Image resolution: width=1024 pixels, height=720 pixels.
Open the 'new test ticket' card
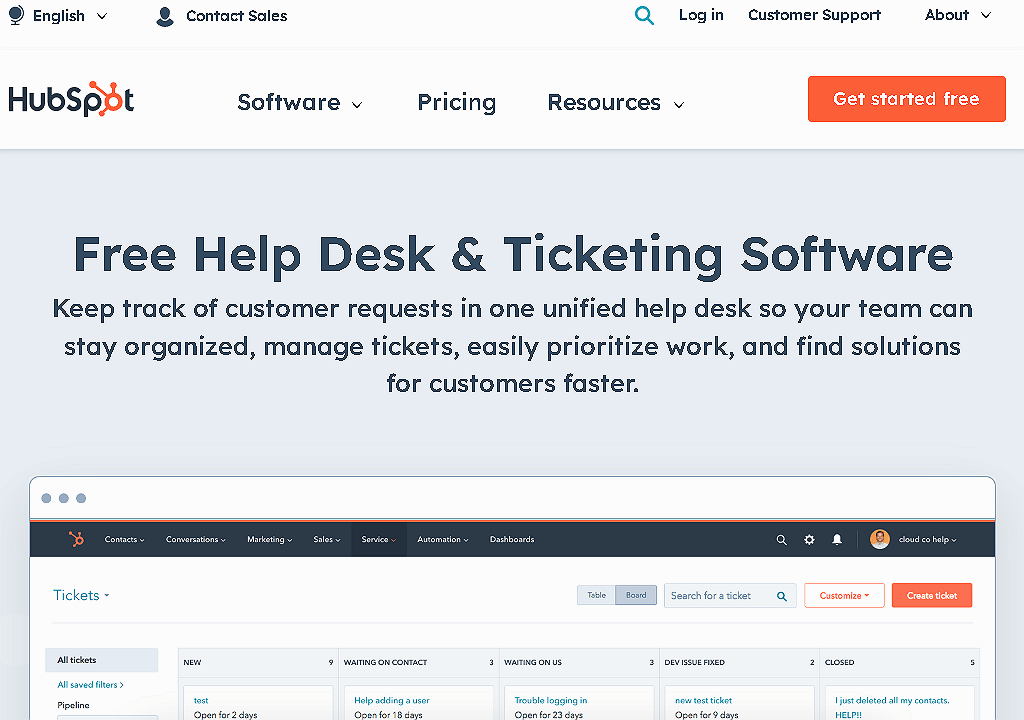coord(703,700)
